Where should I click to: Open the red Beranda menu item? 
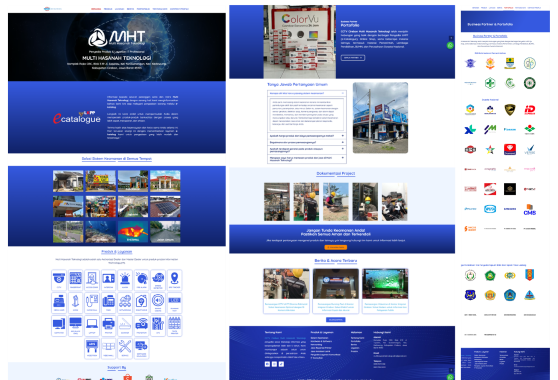[x=96, y=9]
